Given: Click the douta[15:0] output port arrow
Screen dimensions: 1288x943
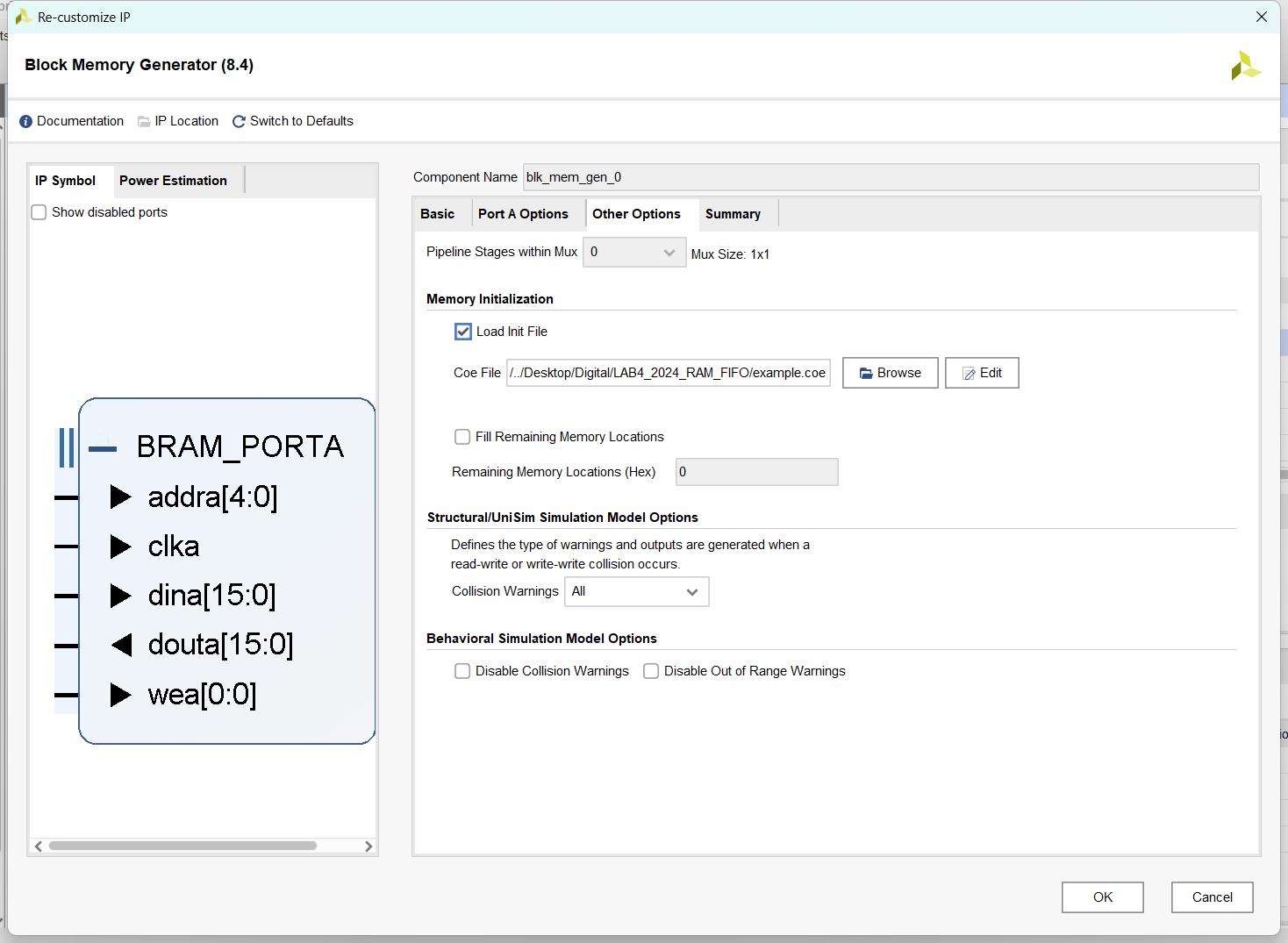Looking at the screenshot, I should [121, 645].
